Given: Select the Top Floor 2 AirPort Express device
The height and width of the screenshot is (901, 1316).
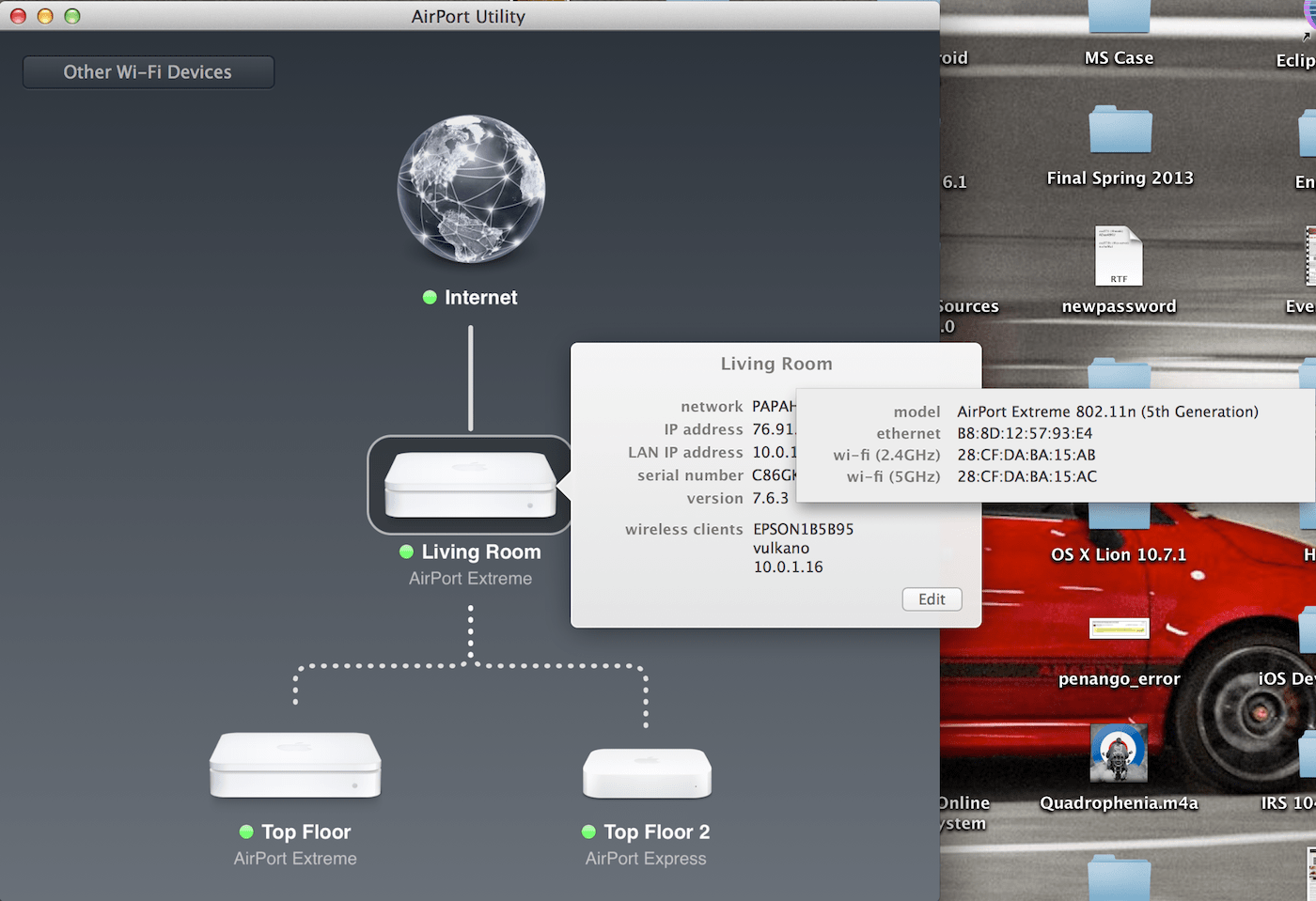Looking at the screenshot, I should [x=646, y=772].
